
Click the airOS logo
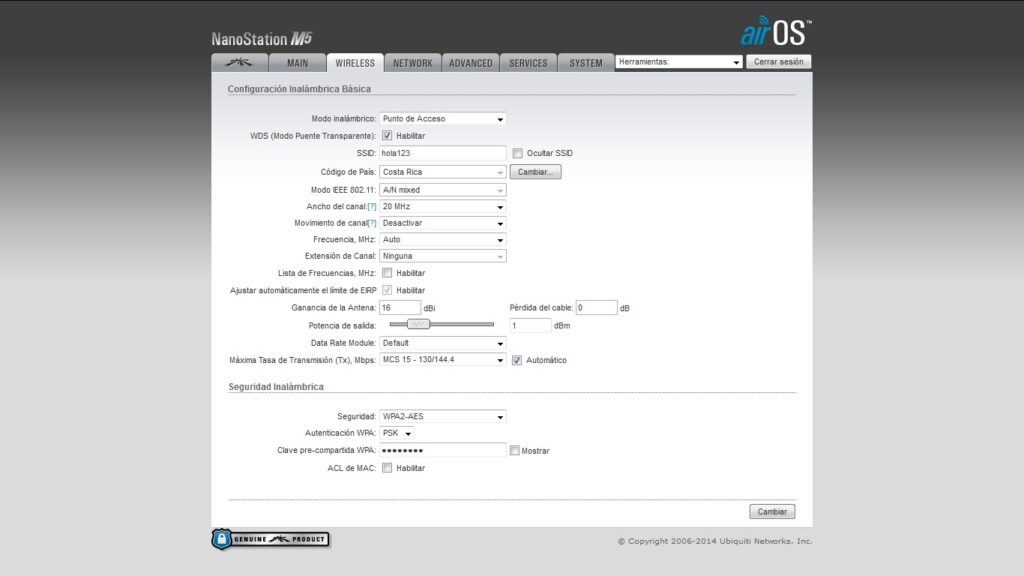pos(775,31)
